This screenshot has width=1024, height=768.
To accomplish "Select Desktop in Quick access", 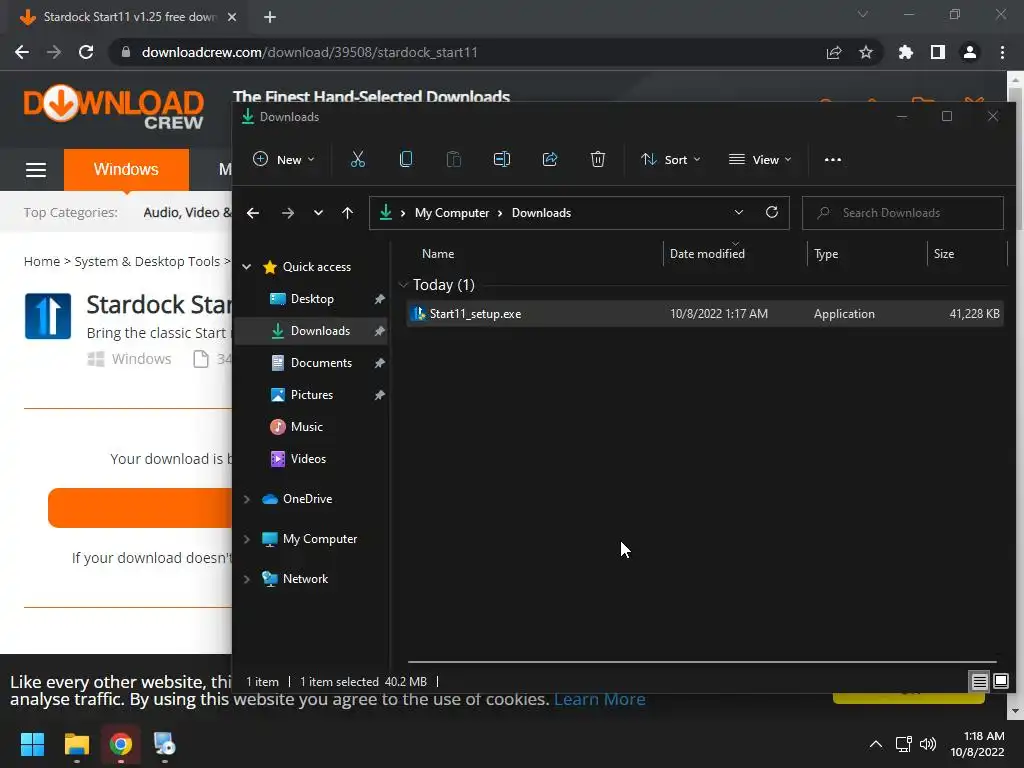I will tap(312, 299).
